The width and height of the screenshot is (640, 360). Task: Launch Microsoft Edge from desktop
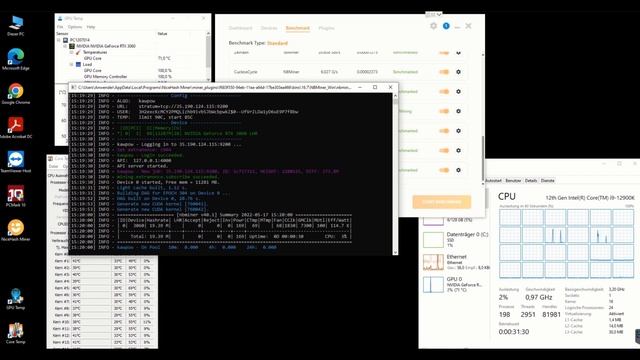(16, 59)
